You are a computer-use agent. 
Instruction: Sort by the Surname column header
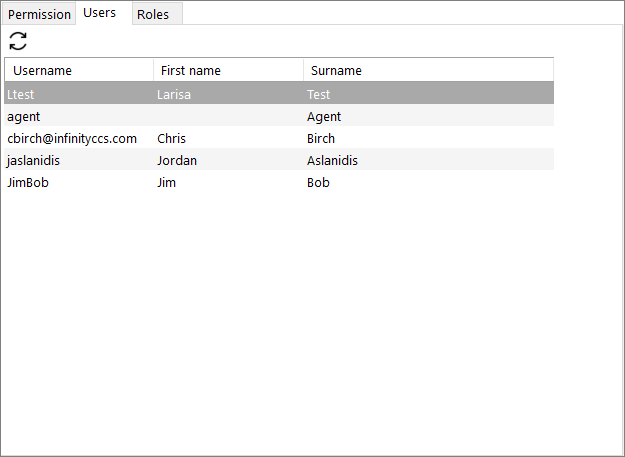click(428, 70)
